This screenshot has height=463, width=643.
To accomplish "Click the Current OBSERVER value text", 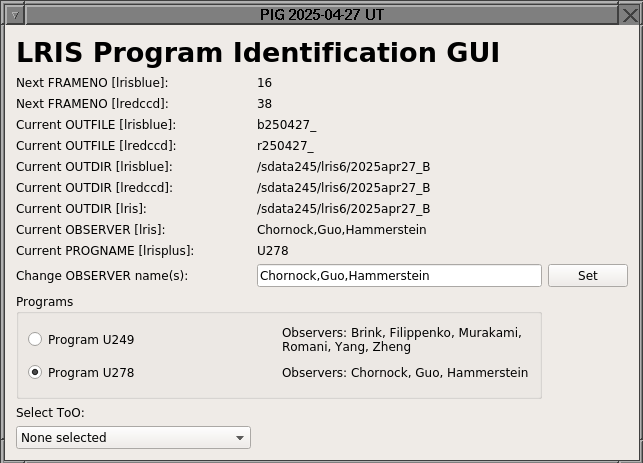I will [342, 229].
